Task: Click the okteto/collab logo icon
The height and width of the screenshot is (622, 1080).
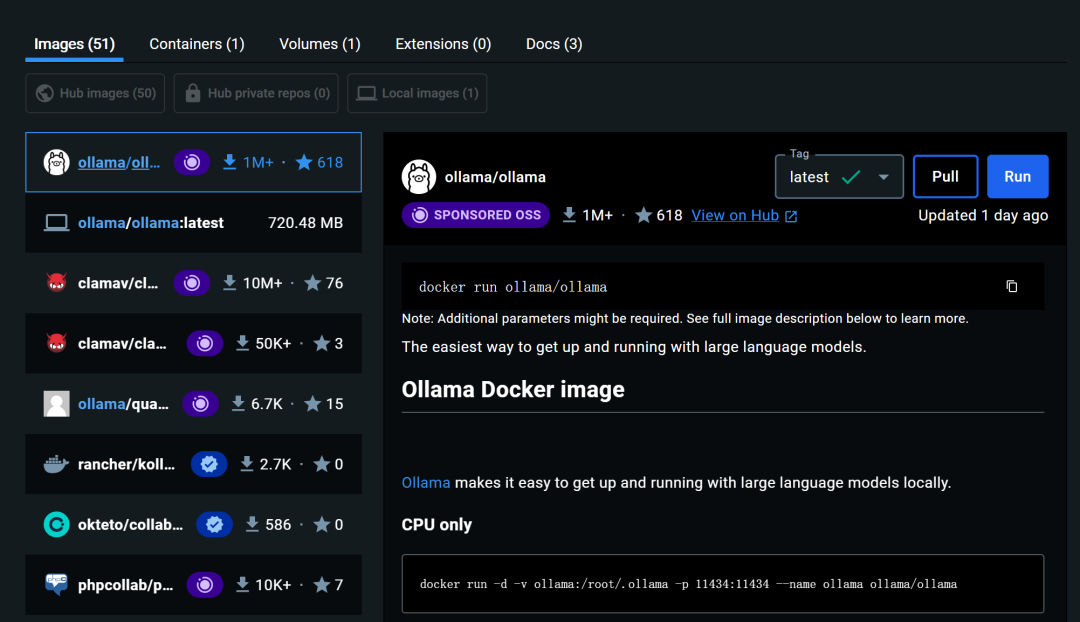Action: click(56, 524)
